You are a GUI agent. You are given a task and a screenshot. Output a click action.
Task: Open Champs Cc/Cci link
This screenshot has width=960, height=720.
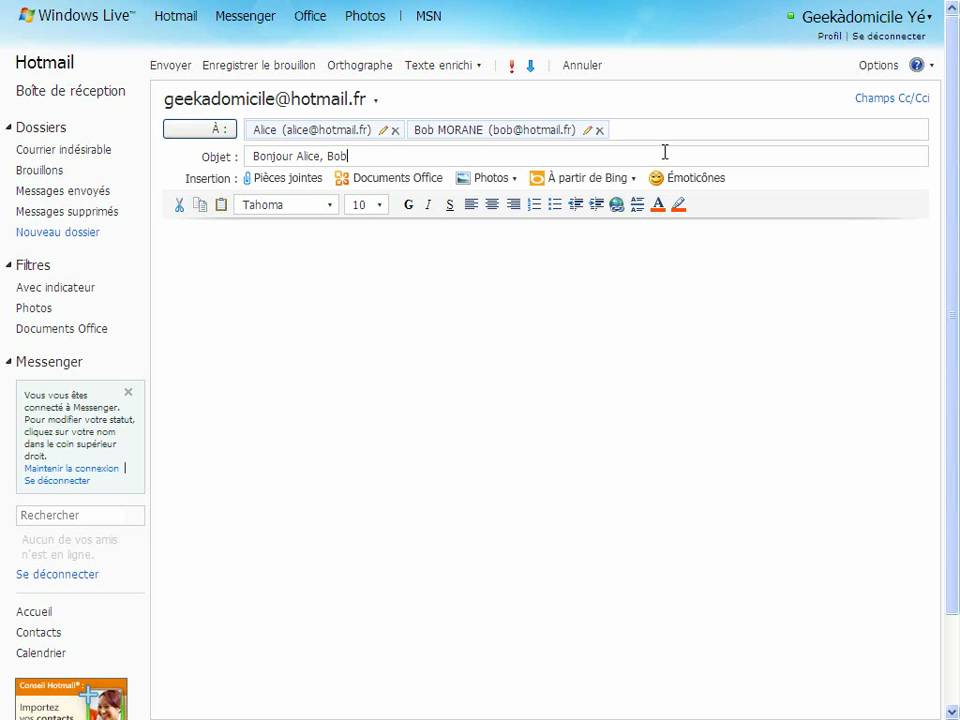coord(891,98)
